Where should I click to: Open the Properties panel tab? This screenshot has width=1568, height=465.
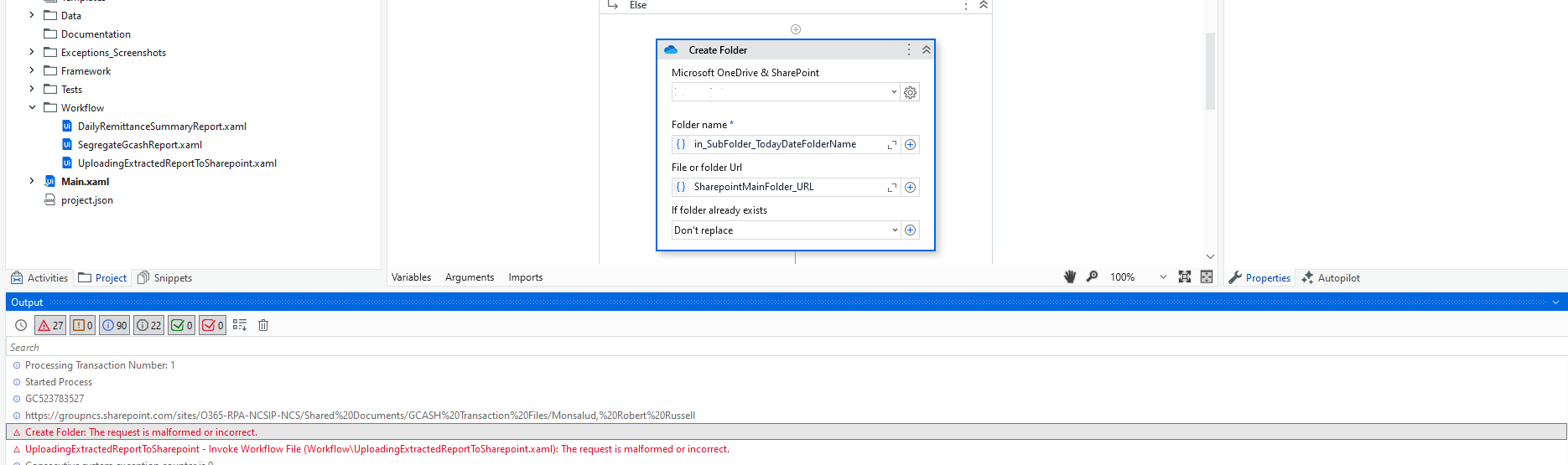(1259, 278)
